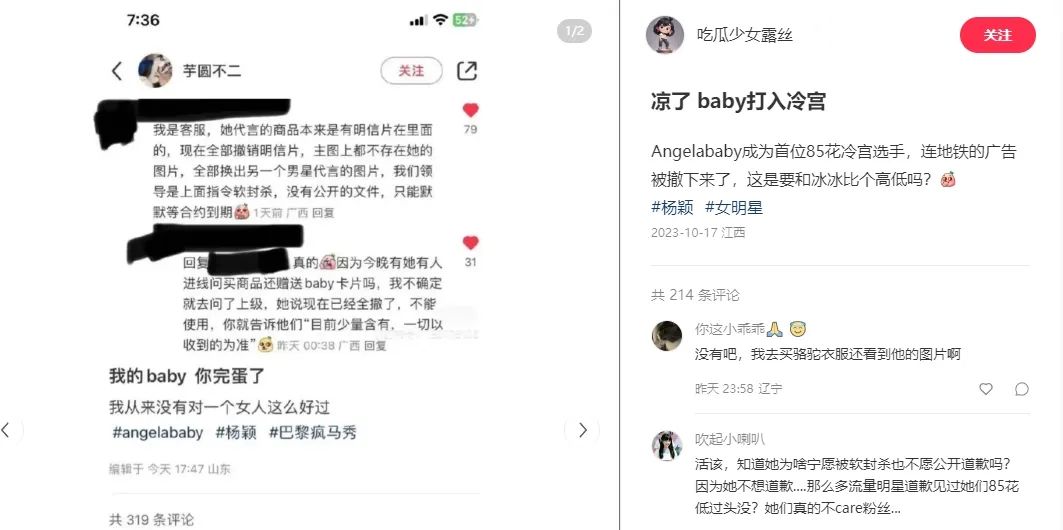This screenshot has height=530, width=1063.
Task: Open the #女明星 hashtag
Action: click(734, 207)
